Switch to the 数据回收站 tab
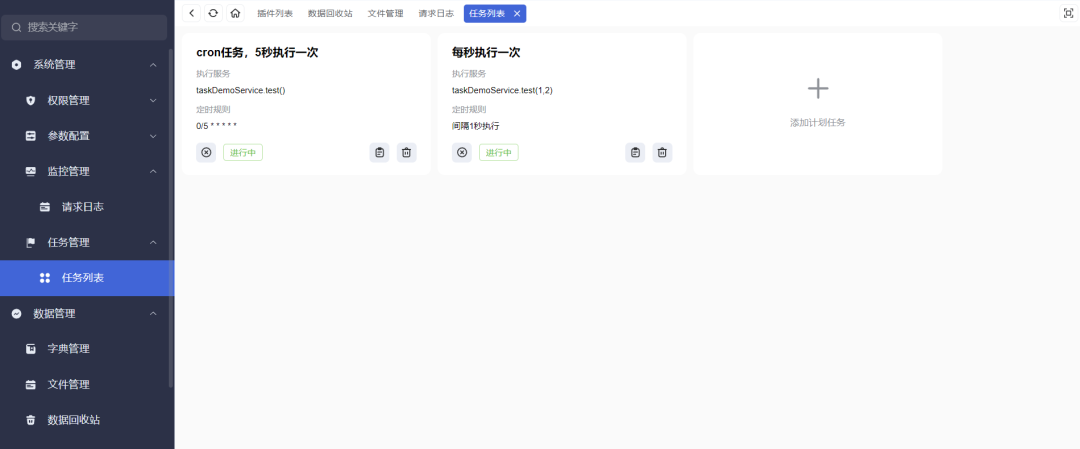1080x449 pixels. 330,13
